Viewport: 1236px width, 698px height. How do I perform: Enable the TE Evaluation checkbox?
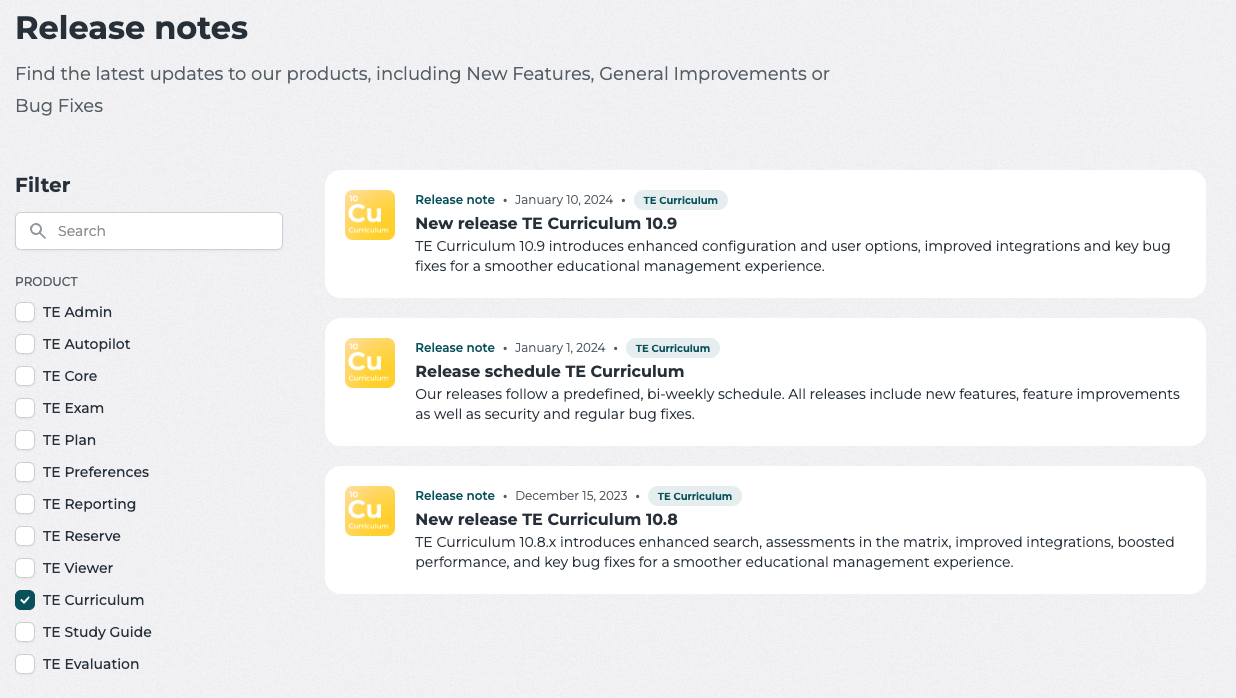pos(25,664)
